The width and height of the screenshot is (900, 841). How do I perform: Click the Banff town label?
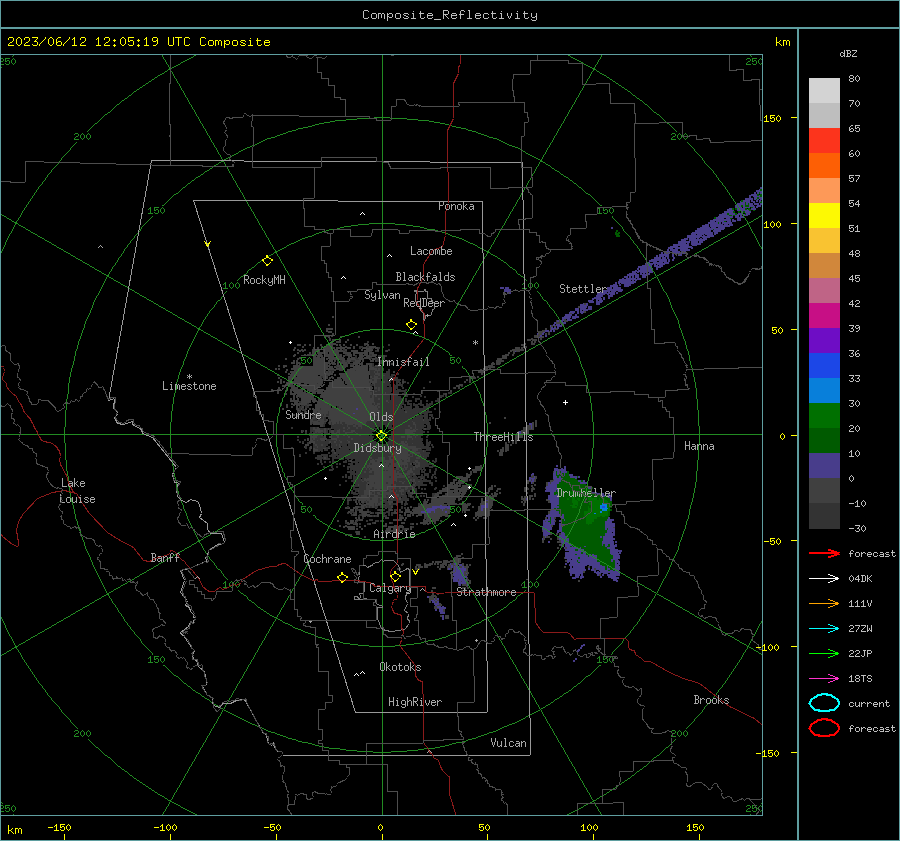pyautogui.click(x=165, y=557)
